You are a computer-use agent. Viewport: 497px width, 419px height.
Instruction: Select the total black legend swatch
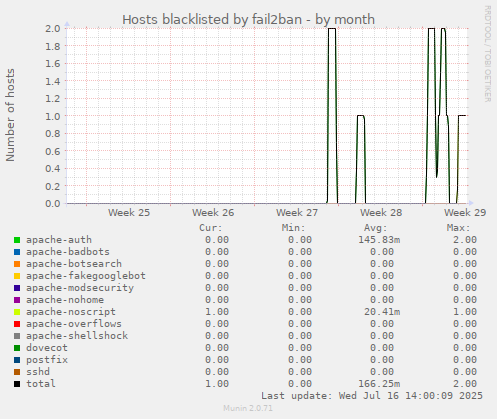click(17, 384)
